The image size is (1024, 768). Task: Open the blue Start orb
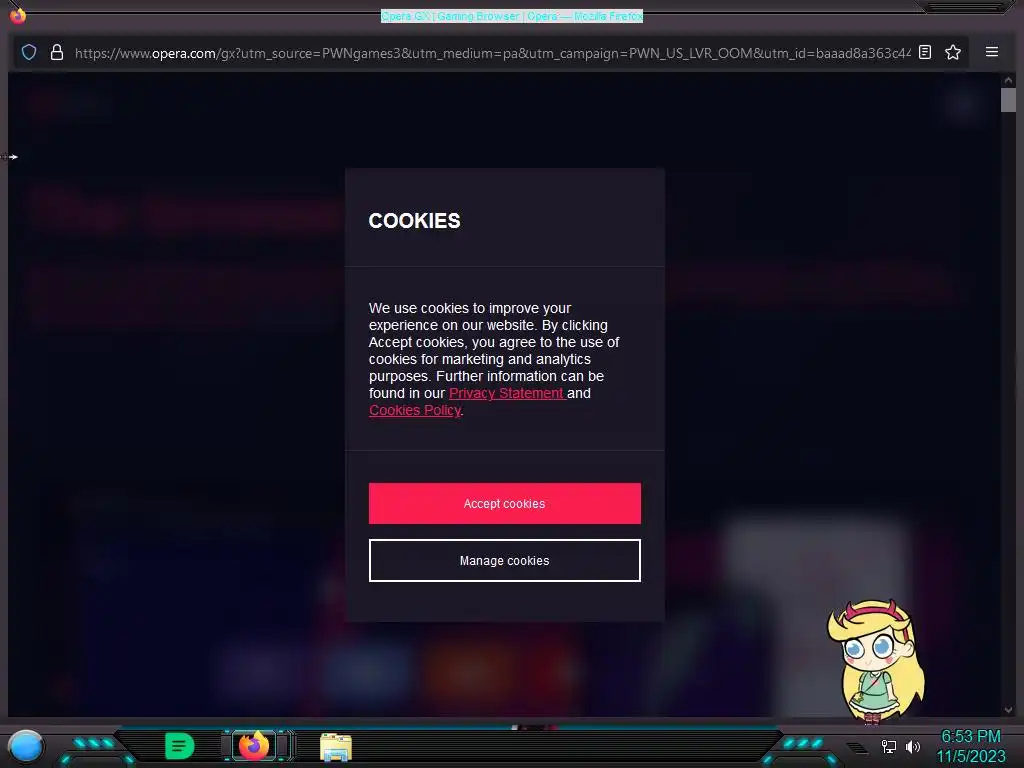(26, 746)
